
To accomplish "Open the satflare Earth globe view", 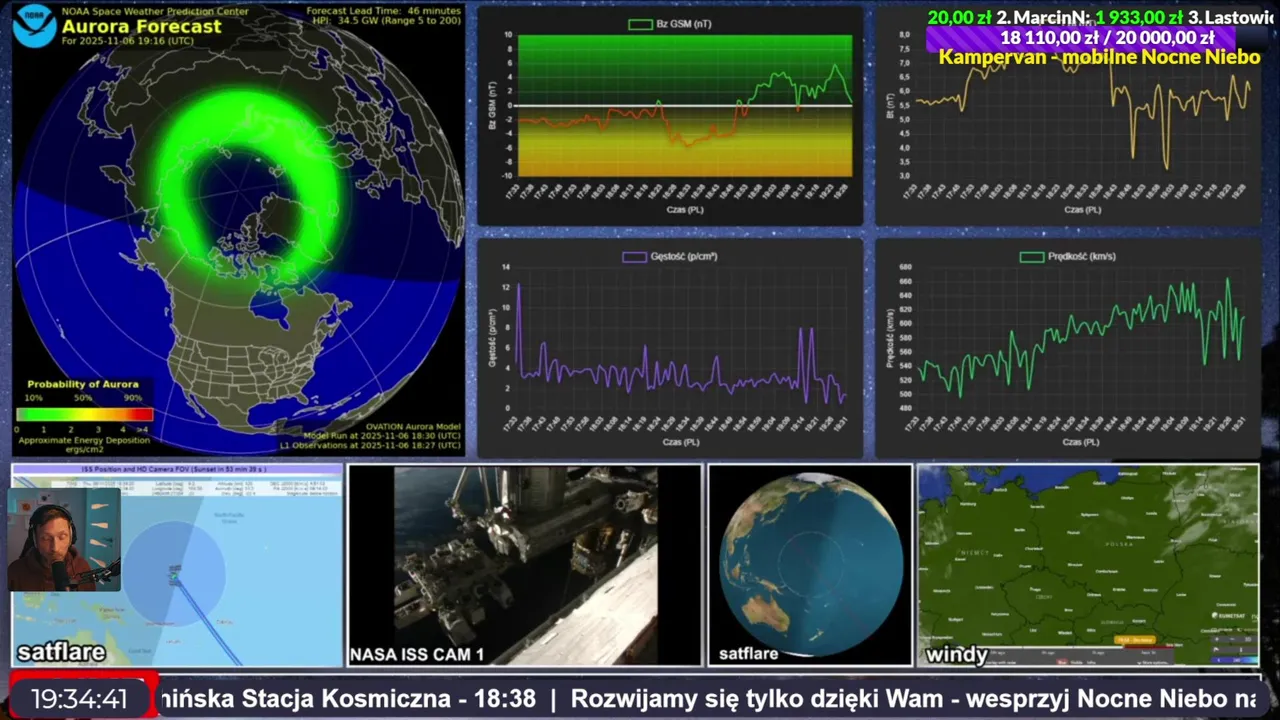I will click(x=810, y=565).
